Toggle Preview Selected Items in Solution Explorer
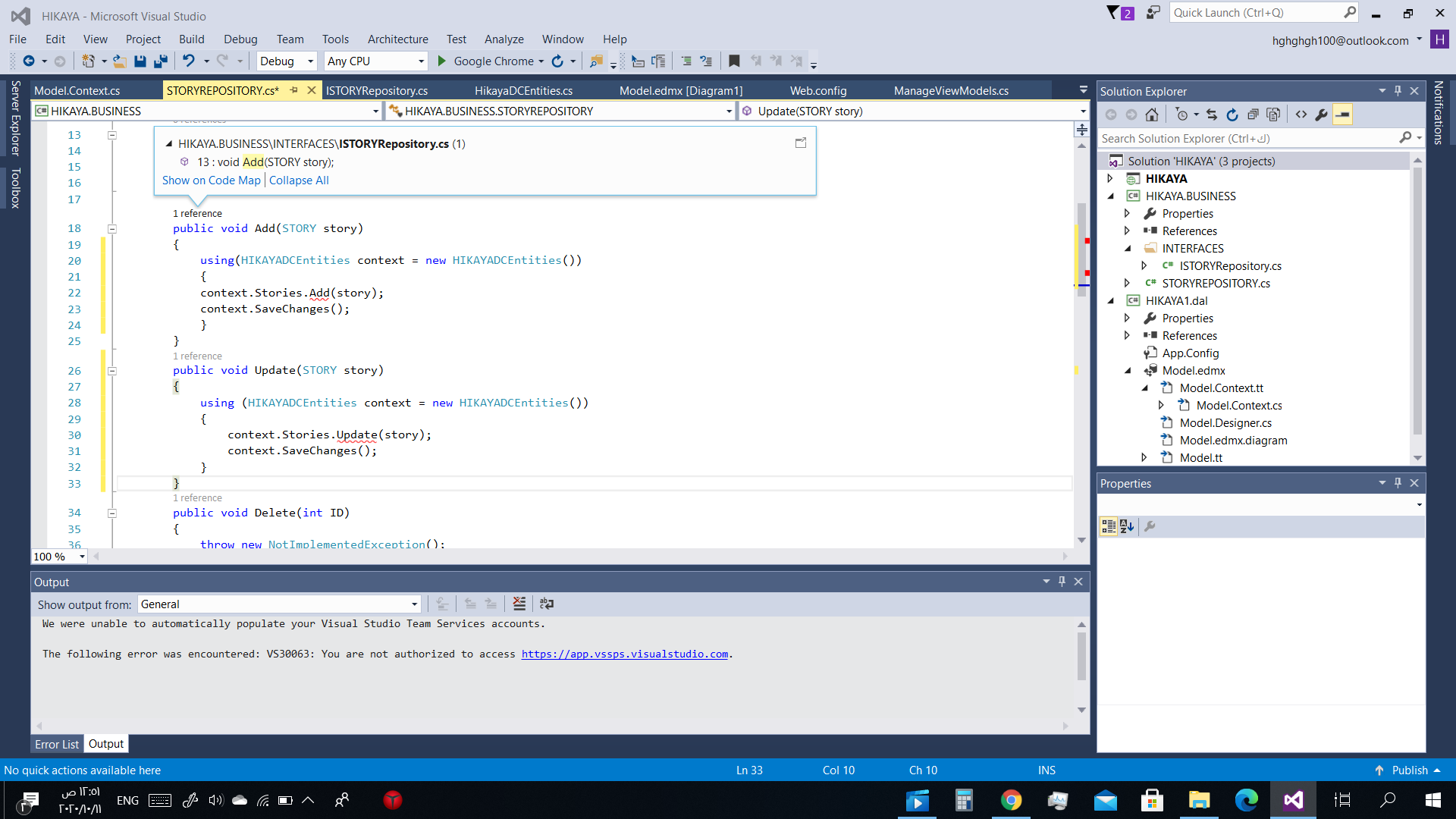 tap(1342, 115)
